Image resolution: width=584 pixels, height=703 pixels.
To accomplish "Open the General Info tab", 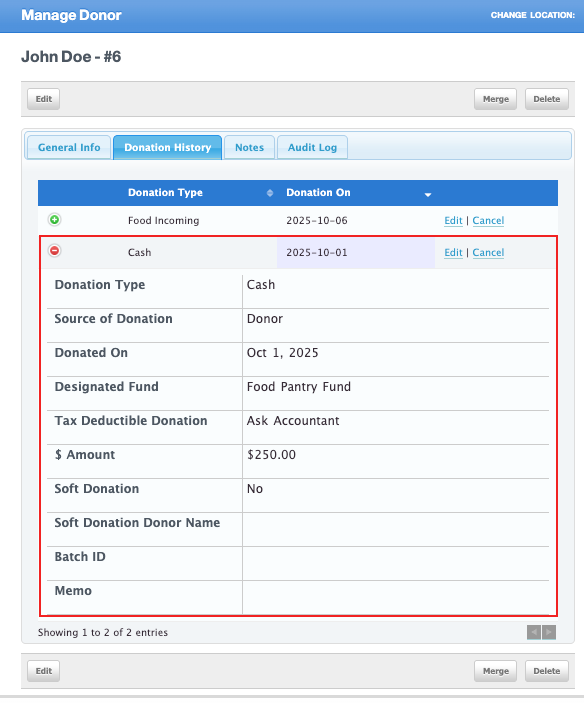I will pos(69,148).
